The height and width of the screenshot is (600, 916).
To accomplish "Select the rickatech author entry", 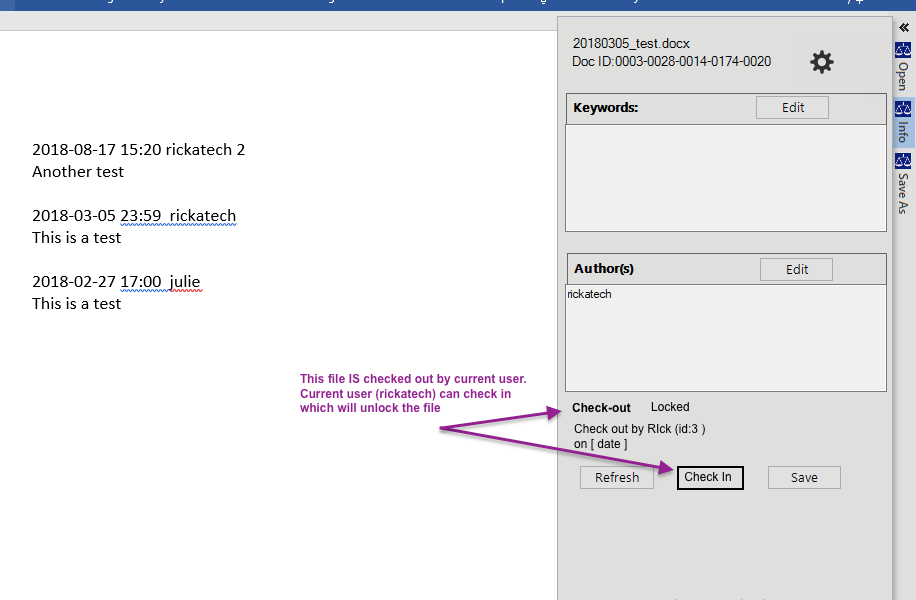I will click(589, 294).
